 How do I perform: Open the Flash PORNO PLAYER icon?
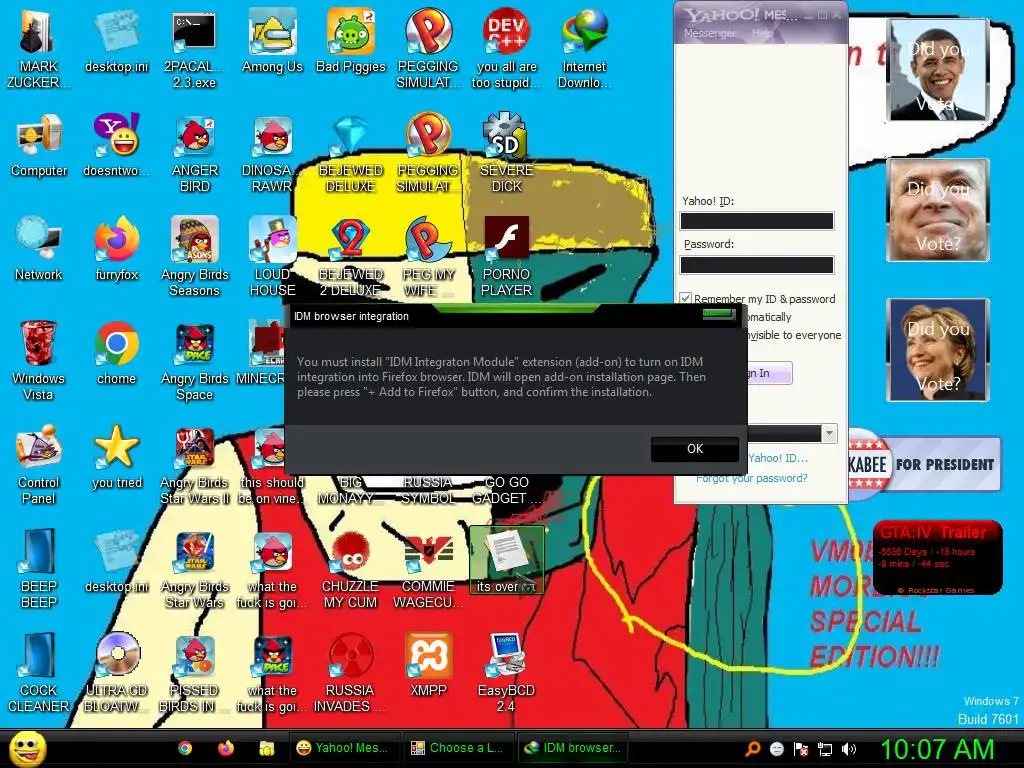[x=507, y=257]
